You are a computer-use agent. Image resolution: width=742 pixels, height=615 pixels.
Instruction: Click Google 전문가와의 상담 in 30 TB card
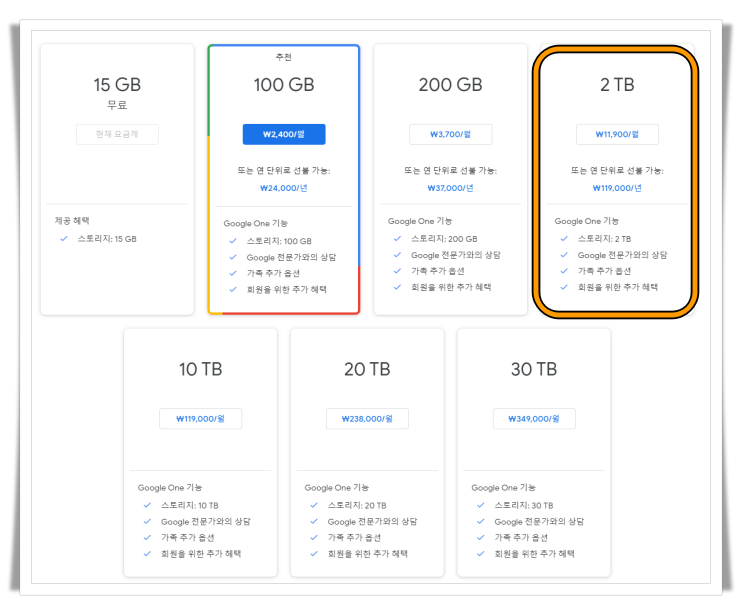(x=539, y=521)
